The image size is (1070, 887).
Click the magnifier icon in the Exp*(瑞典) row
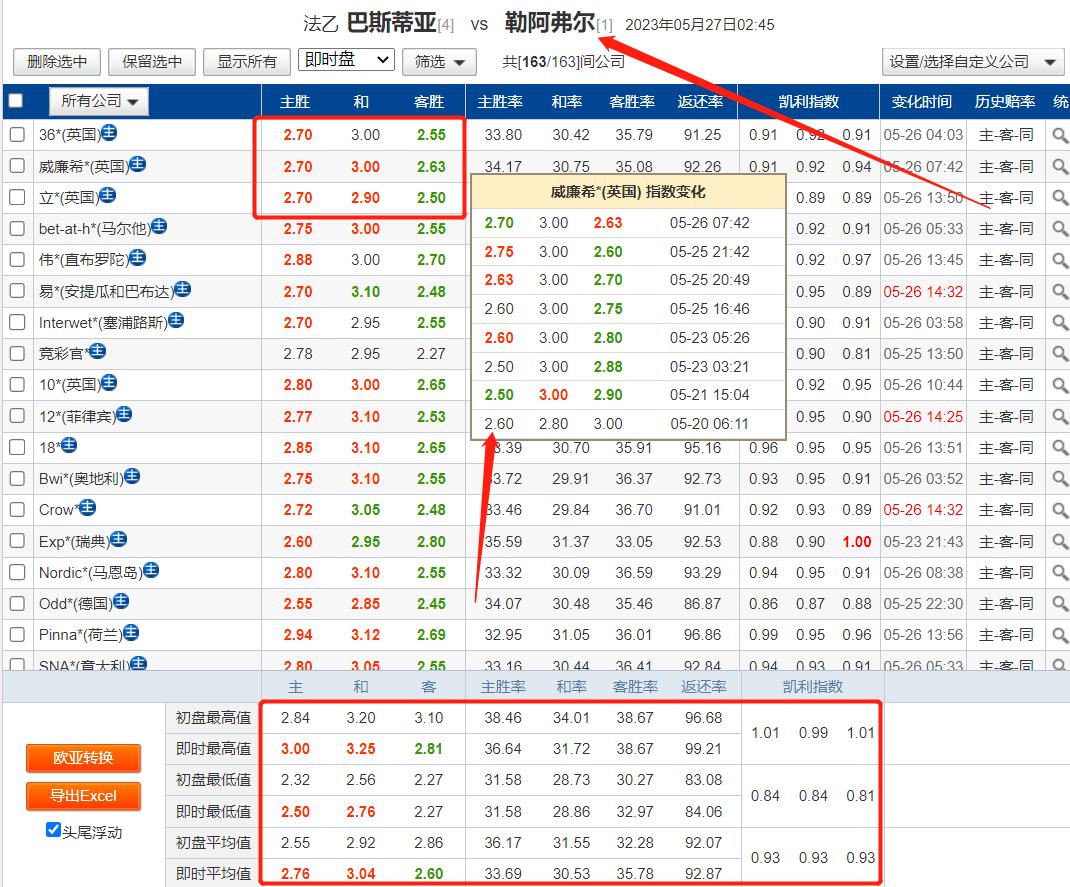pyautogui.click(x=1060, y=542)
